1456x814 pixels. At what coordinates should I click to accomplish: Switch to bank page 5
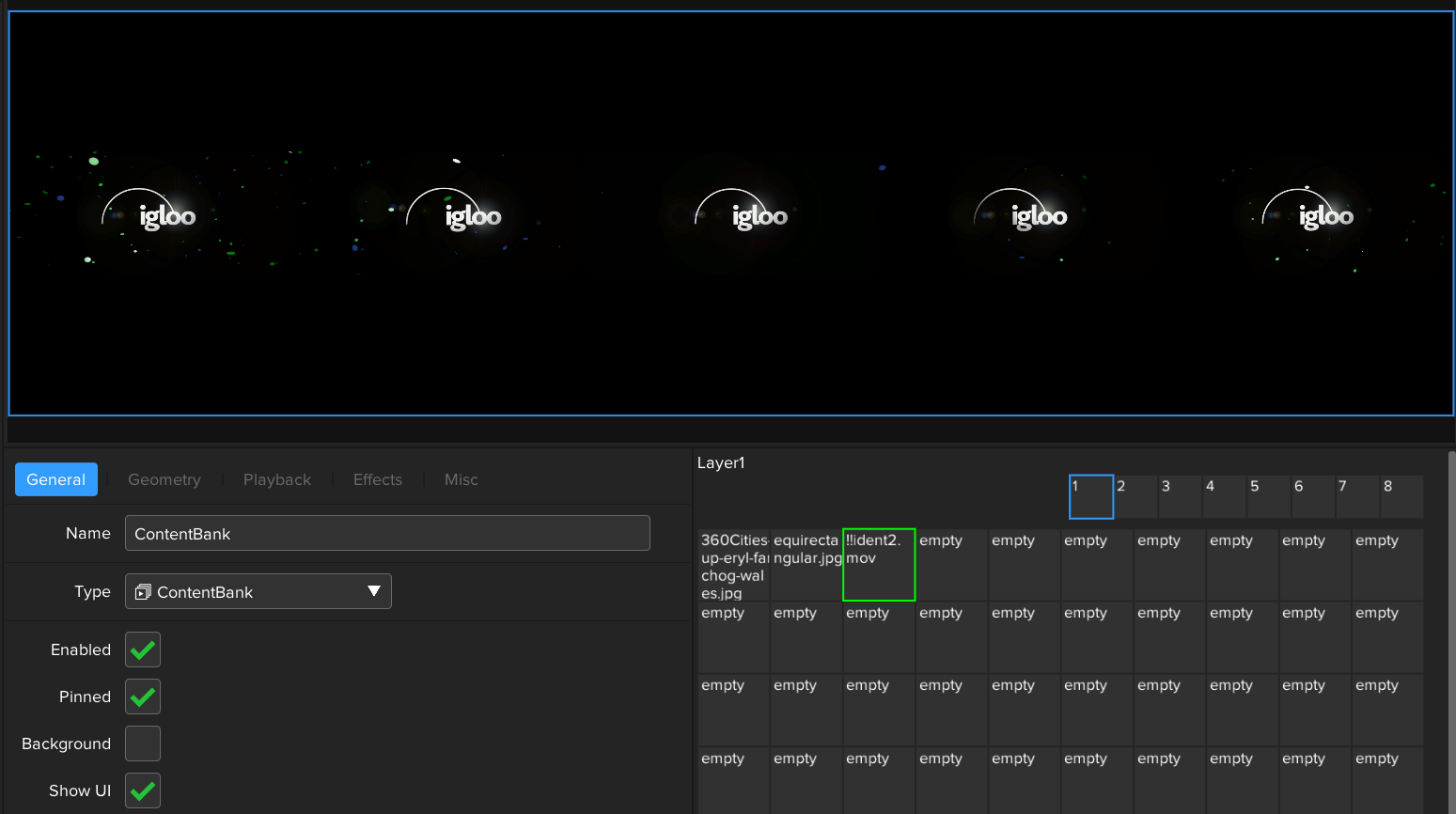coord(1269,496)
